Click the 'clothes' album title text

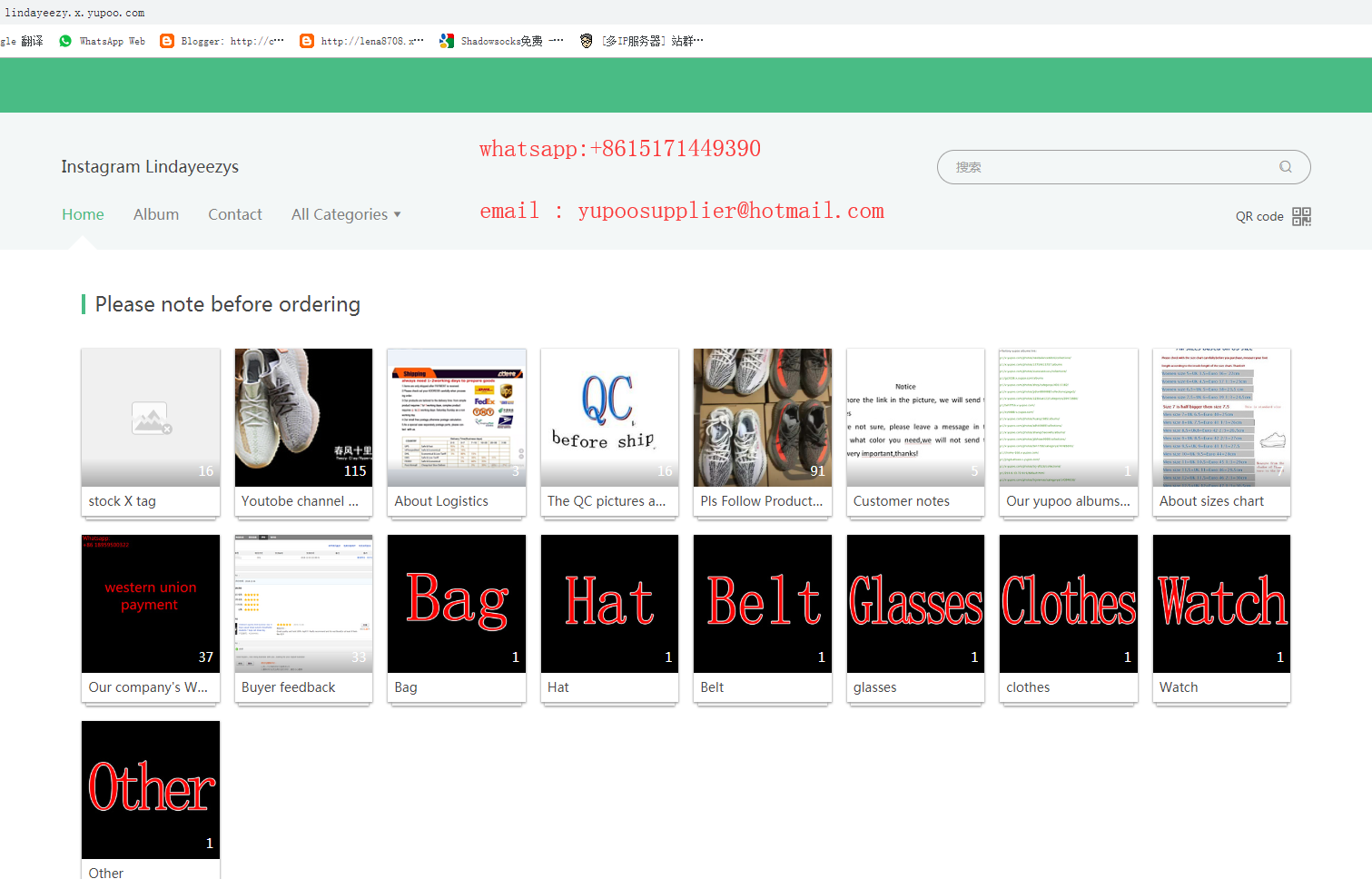[x=1028, y=687]
